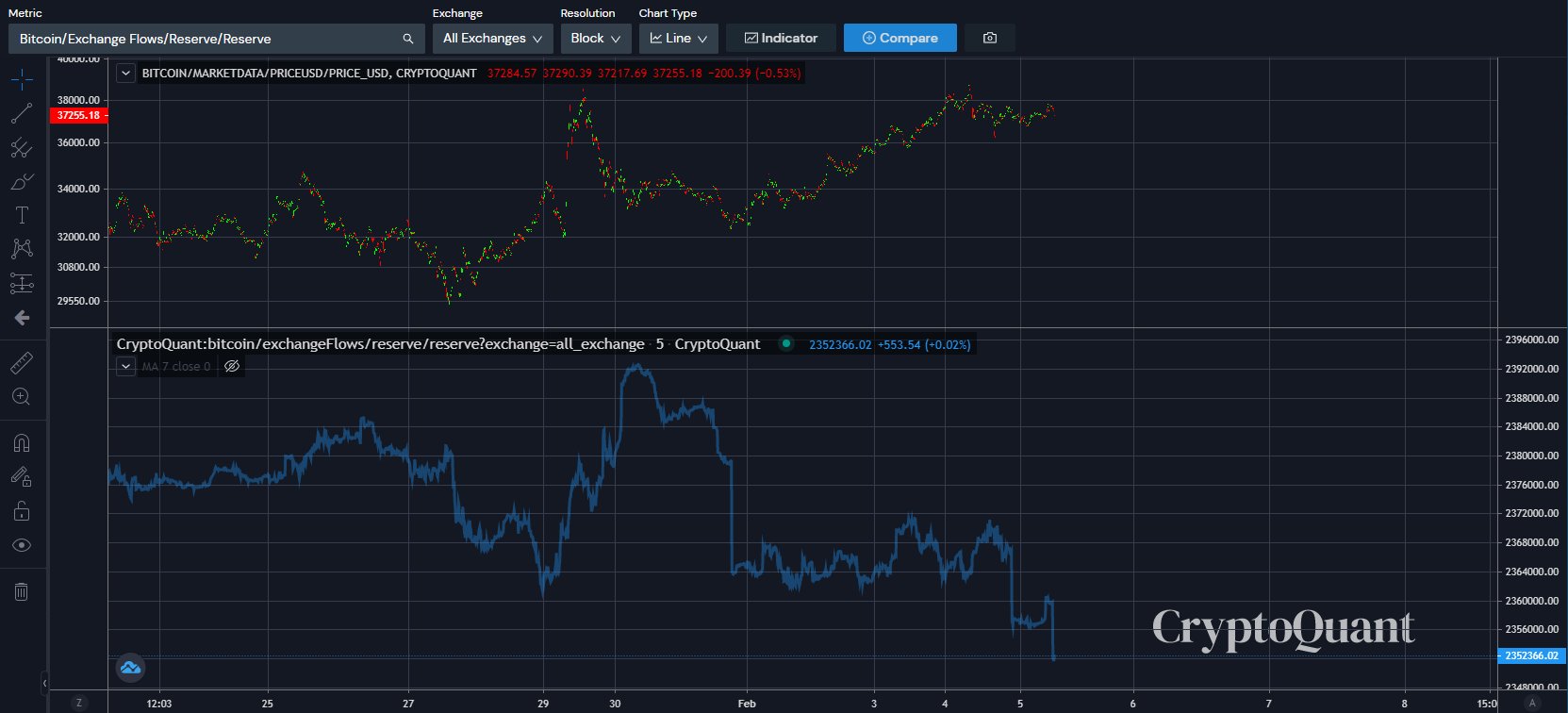Screen dimensions: 1568x713
Task: Click the 29550.00 price axis label
Action: pos(78,302)
